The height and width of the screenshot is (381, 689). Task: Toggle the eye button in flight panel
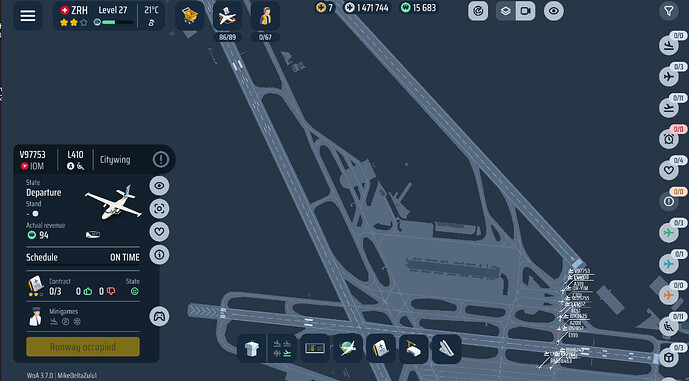click(159, 186)
